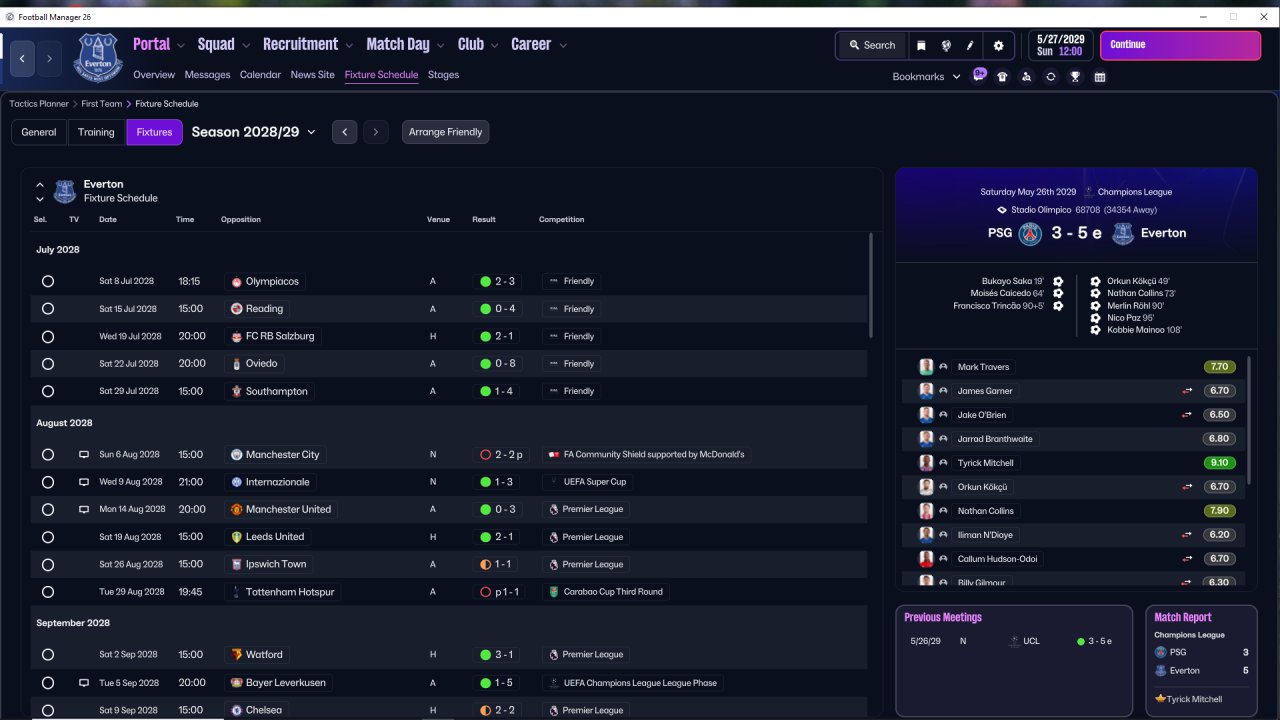The image size is (1280, 720).
Task: Open the Bookmarks dropdown
Action: tap(926, 77)
